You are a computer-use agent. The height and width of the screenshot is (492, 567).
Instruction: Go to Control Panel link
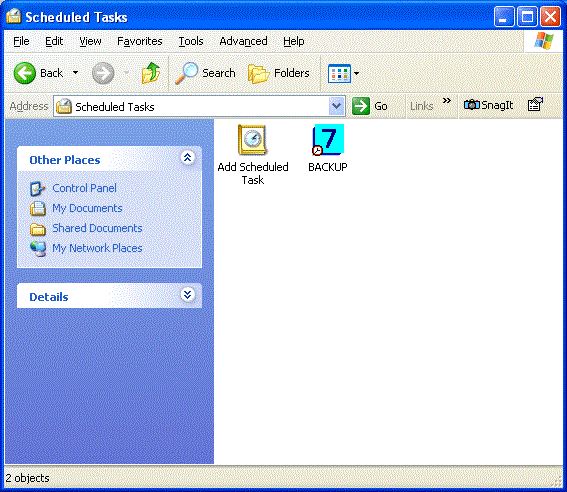point(84,188)
